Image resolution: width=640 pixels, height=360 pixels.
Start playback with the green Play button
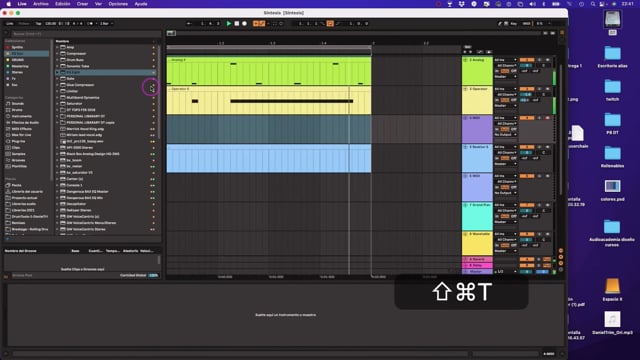(x=229, y=24)
